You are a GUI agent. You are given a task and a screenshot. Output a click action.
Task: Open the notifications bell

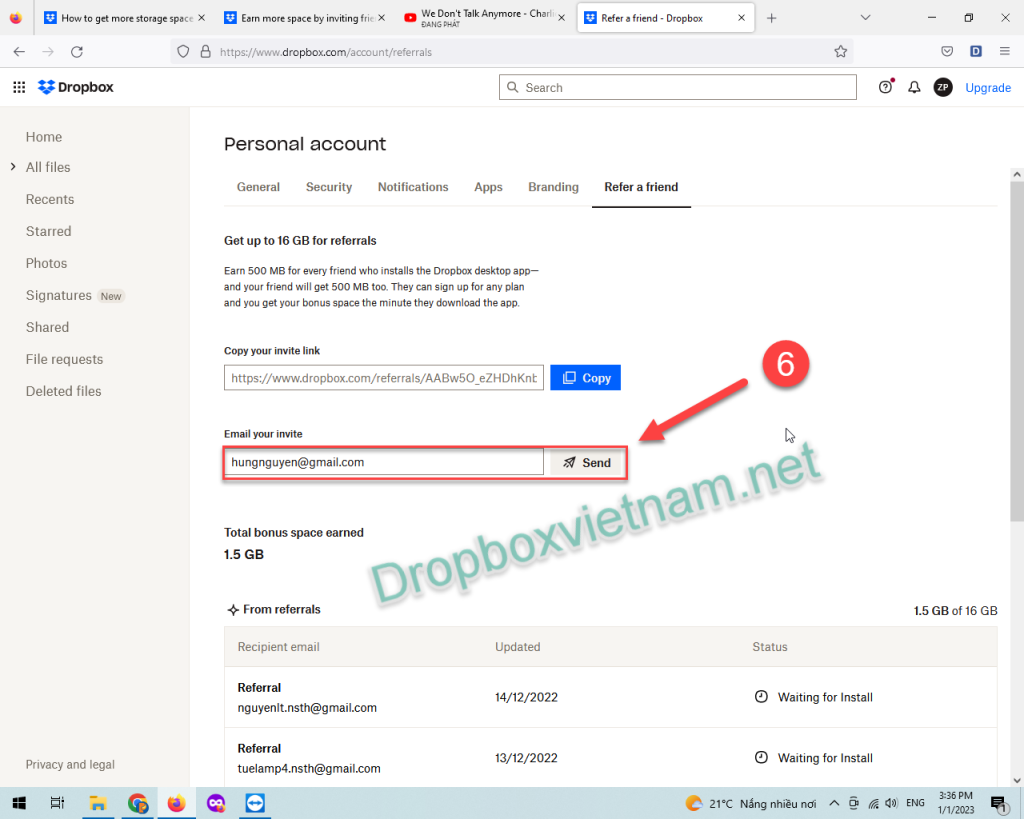click(914, 87)
